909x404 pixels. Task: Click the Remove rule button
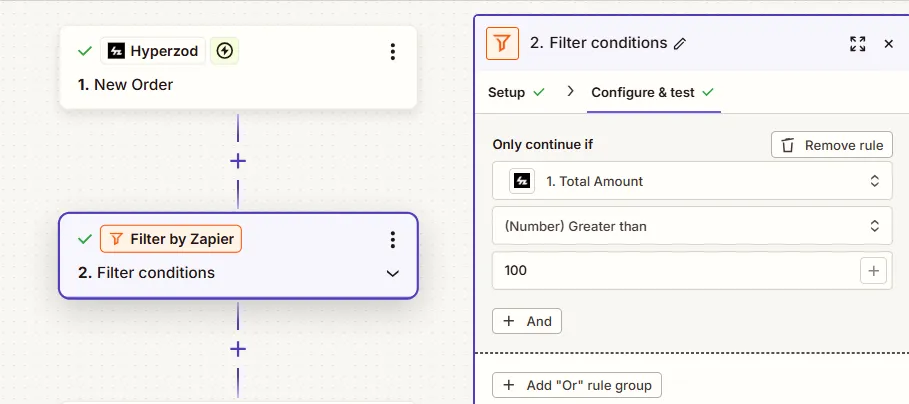(x=831, y=145)
